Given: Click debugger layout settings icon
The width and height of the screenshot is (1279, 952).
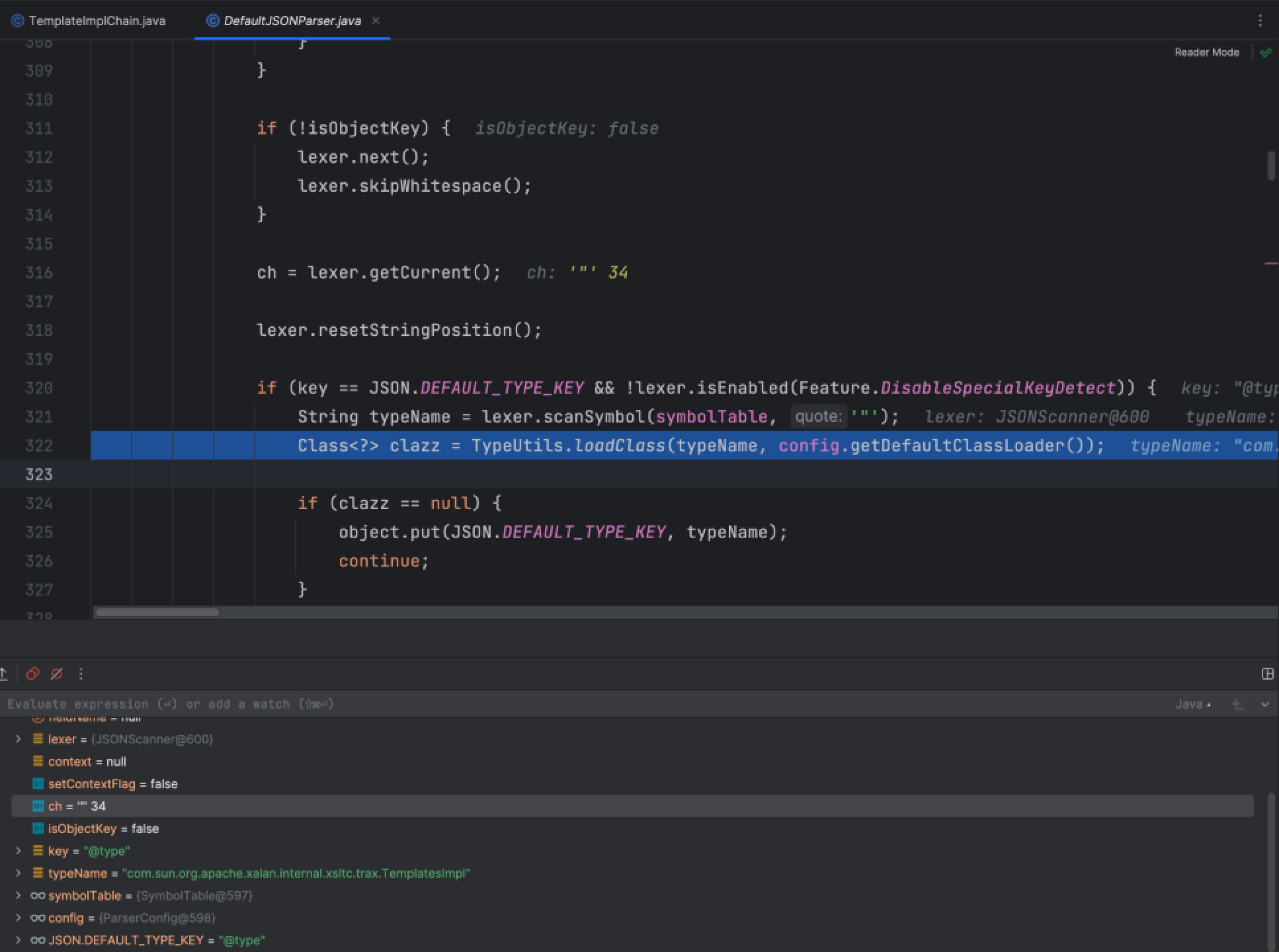Looking at the screenshot, I should click(1267, 674).
